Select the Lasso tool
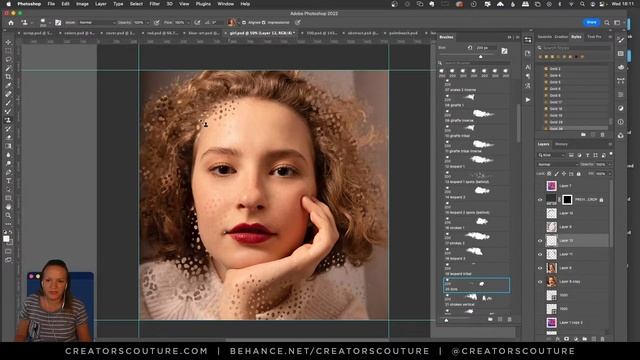 (x=8, y=60)
